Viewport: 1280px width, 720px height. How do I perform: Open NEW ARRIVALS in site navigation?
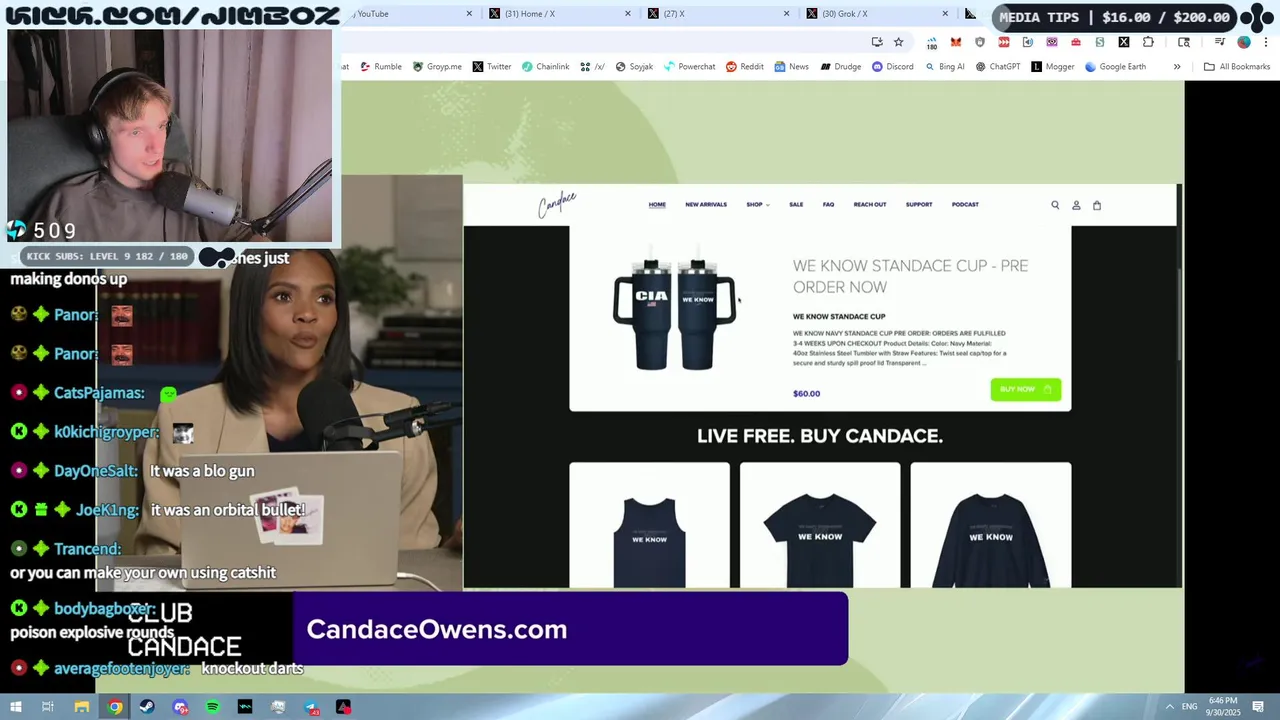click(x=706, y=205)
